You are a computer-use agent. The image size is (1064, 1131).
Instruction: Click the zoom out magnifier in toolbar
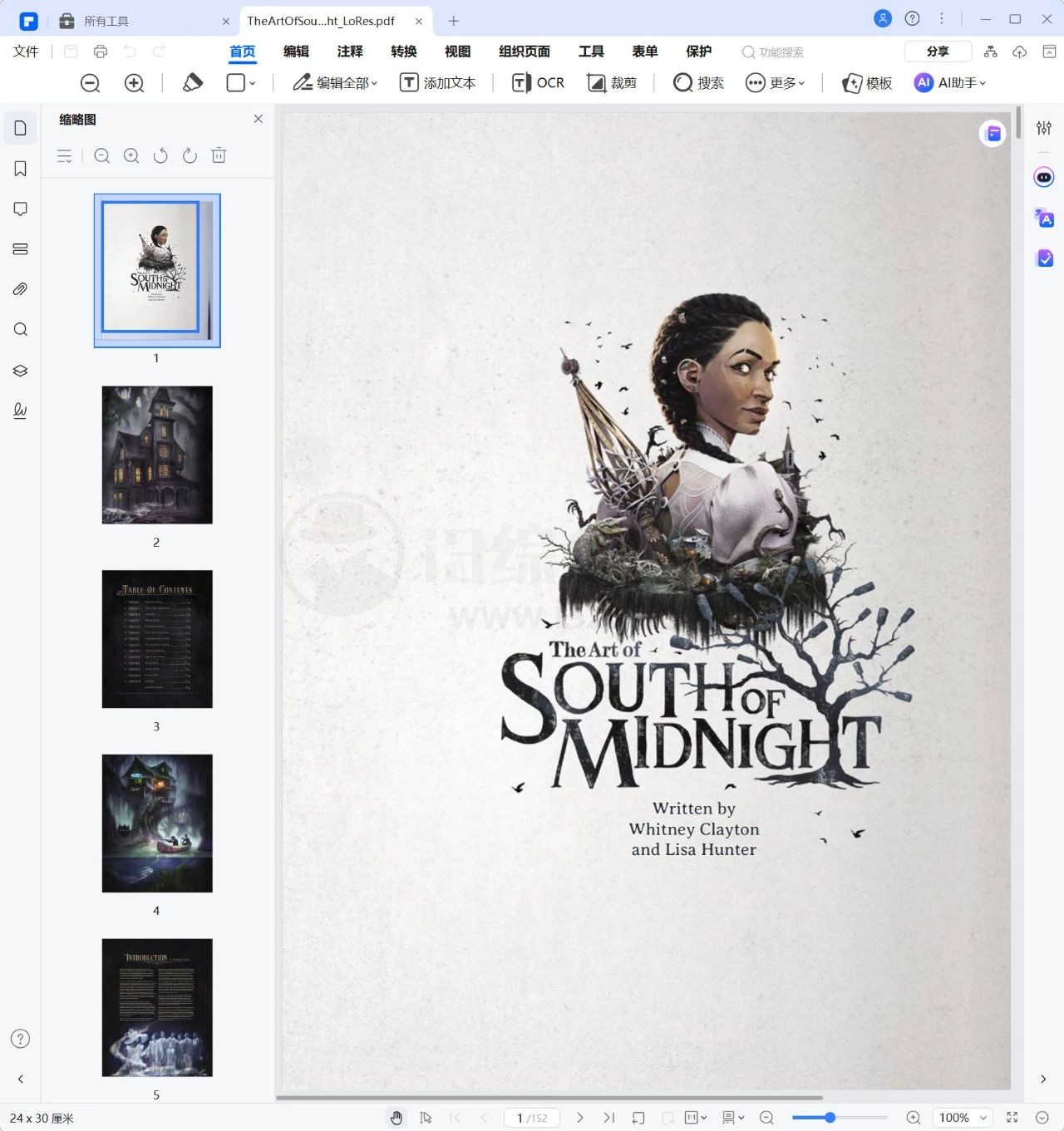point(90,83)
